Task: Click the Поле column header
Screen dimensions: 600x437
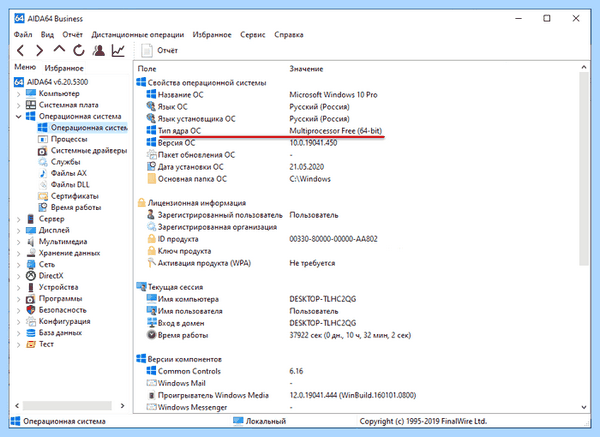Action: [x=147, y=69]
